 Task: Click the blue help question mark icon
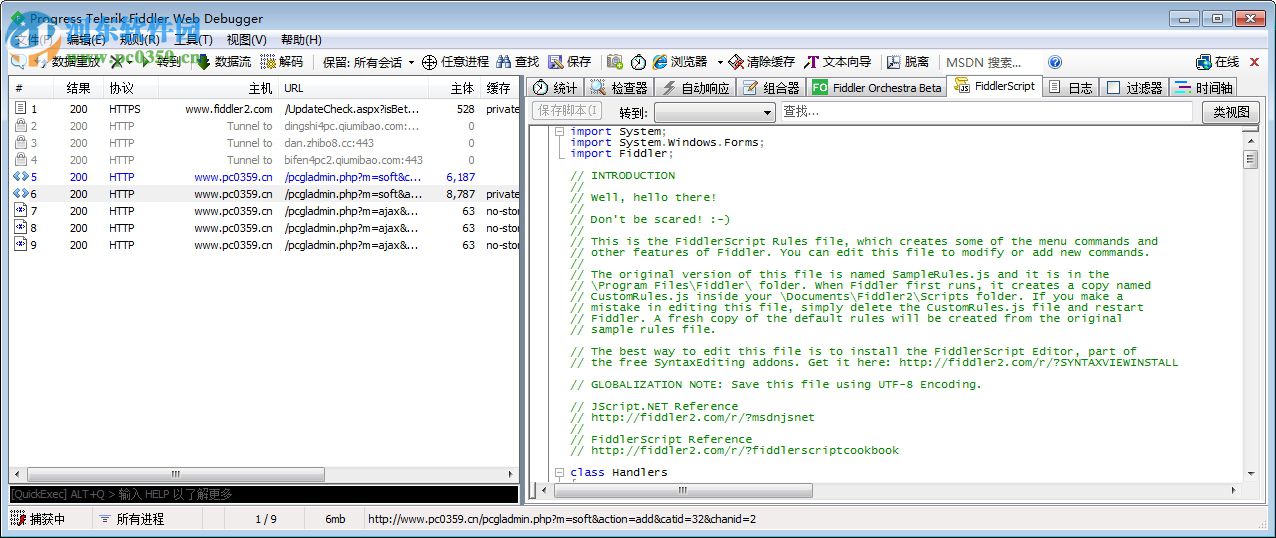click(x=1055, y=62)
